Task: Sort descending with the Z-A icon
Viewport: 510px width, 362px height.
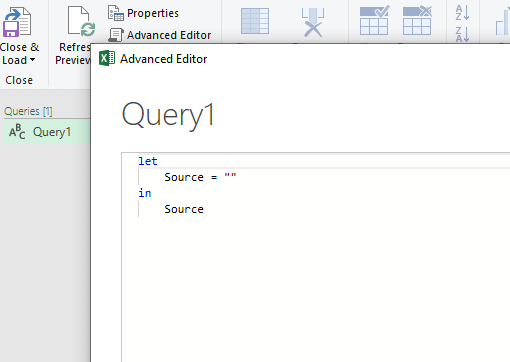Action: [462, 34]
